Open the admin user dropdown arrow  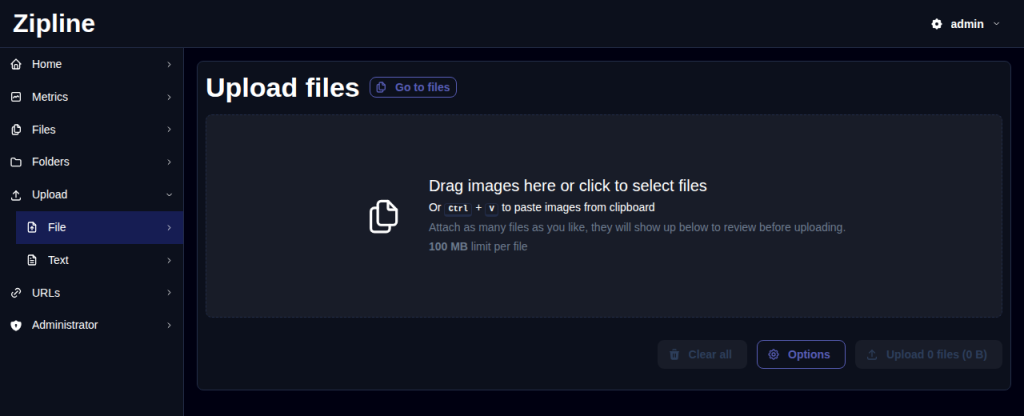coord(996,24)
